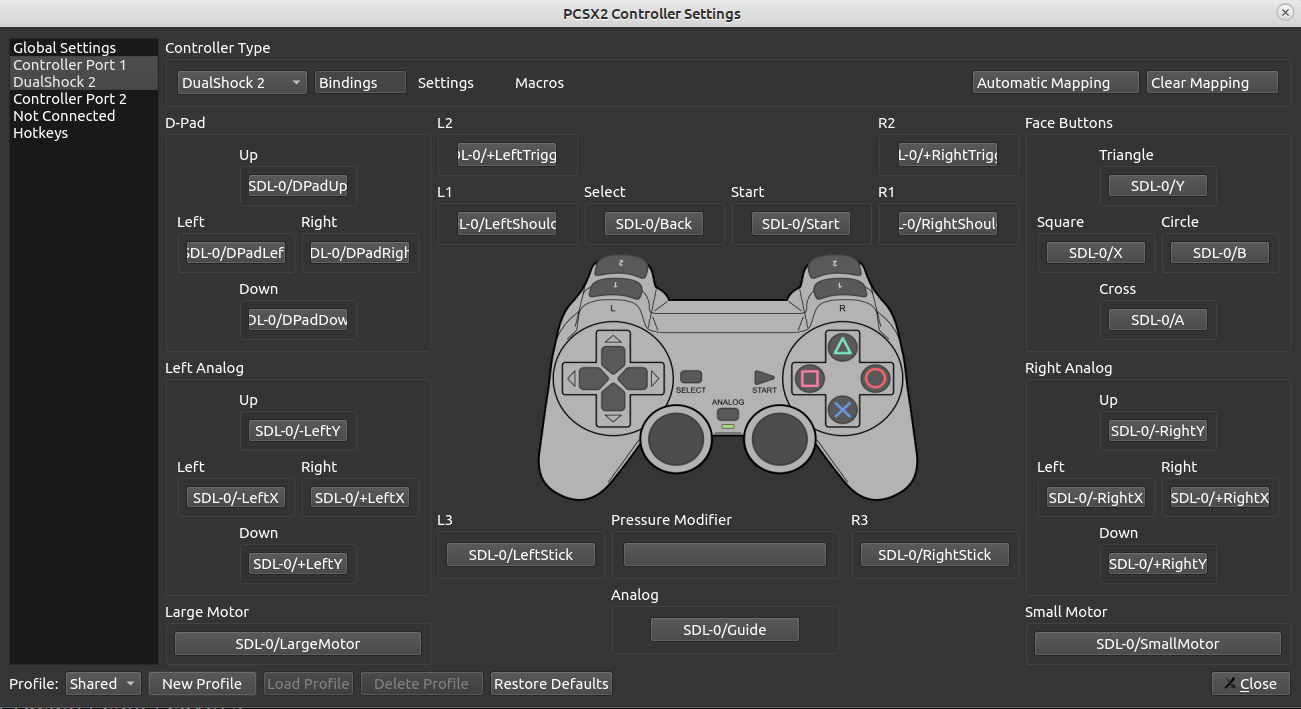This screenshot has width=1301, height=709.
Task: Rebind Left Analog Right SDL-0/+LeftX
Action: point(360,497)
